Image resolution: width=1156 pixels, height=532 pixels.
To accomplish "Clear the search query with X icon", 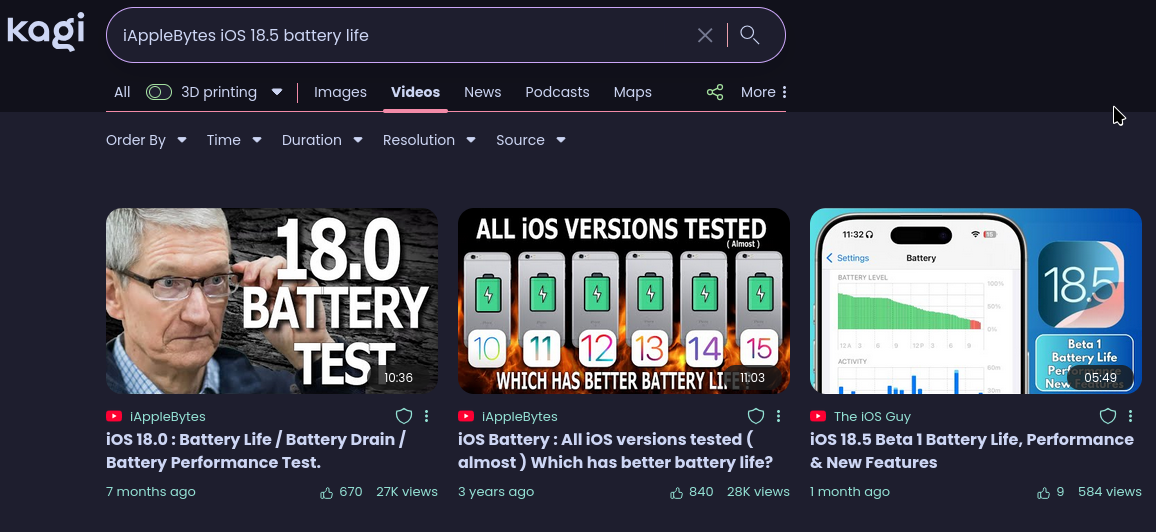I will click(705, 36).
